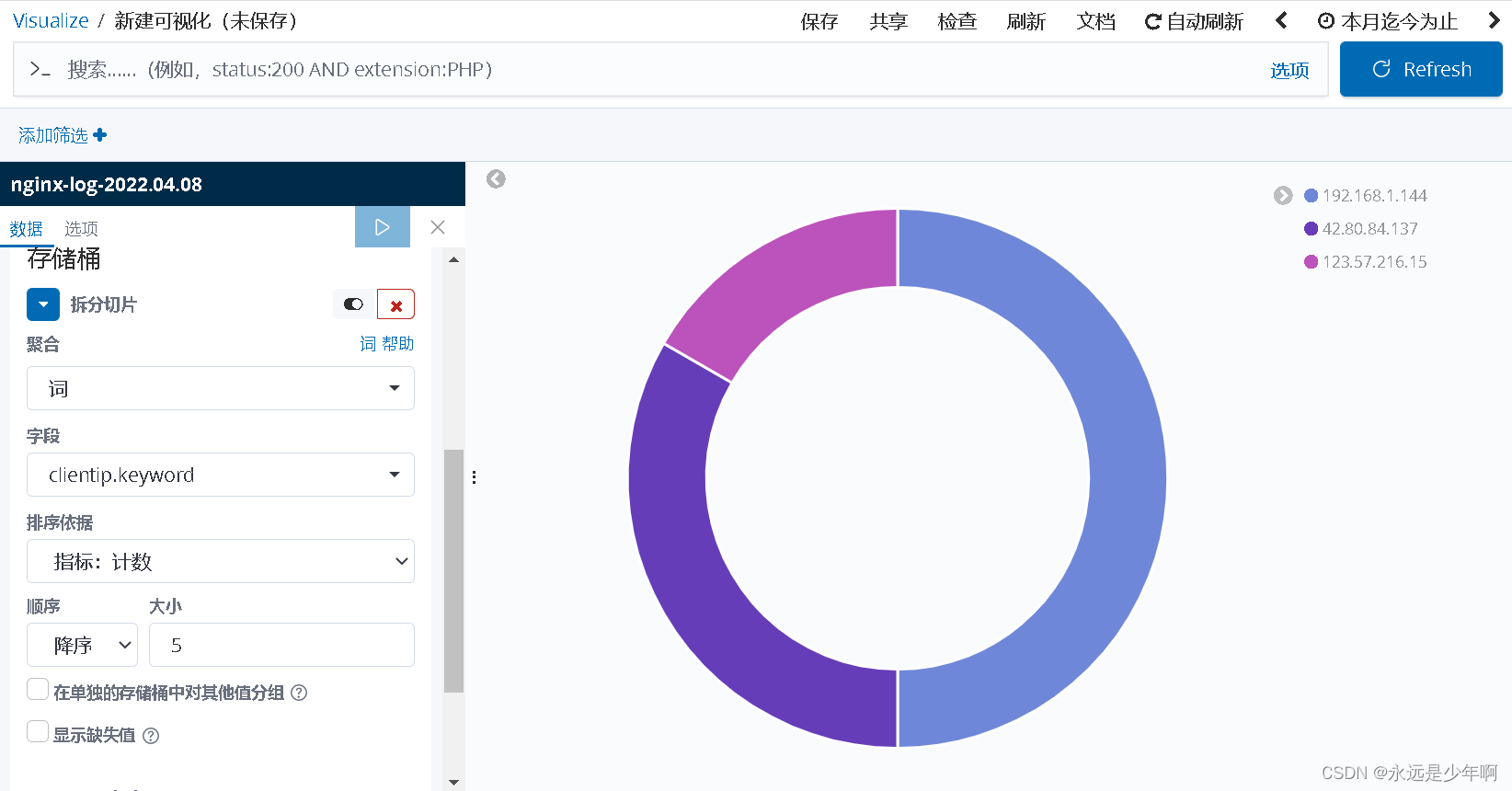Click the add filter plus icon
Screen dimensions: 1512x791
(x=100, y=135)
